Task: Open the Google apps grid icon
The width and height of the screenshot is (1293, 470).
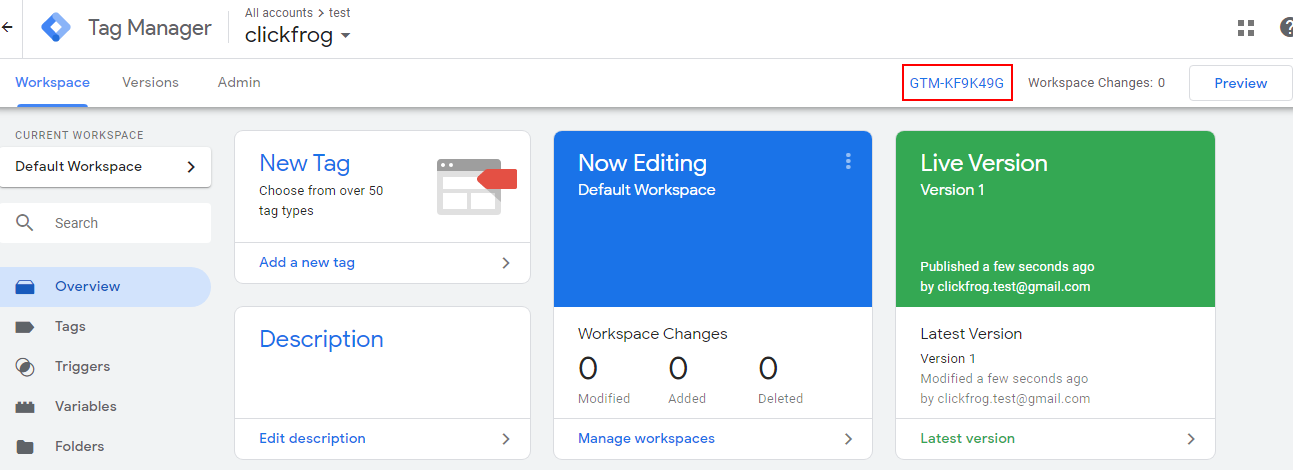Action: coord(1245,28)
